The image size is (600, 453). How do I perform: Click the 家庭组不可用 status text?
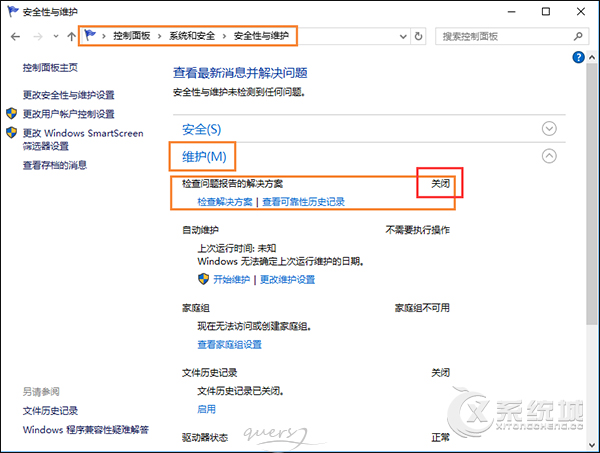coord(422,308)
